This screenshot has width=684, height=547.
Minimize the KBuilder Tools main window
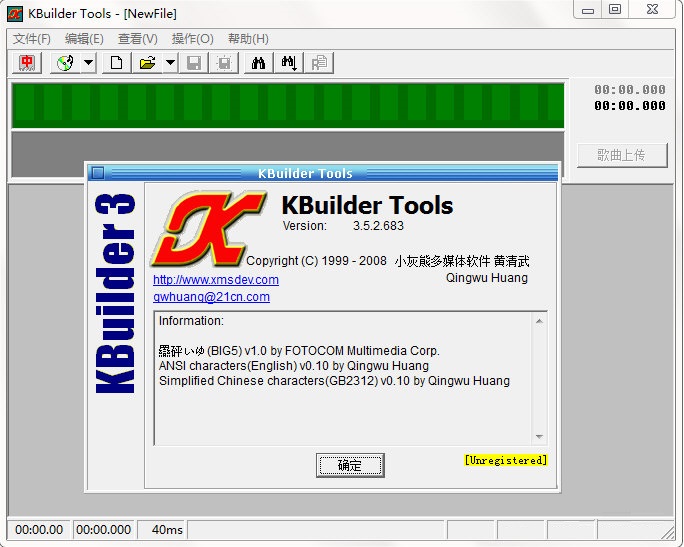pos(588,10)
